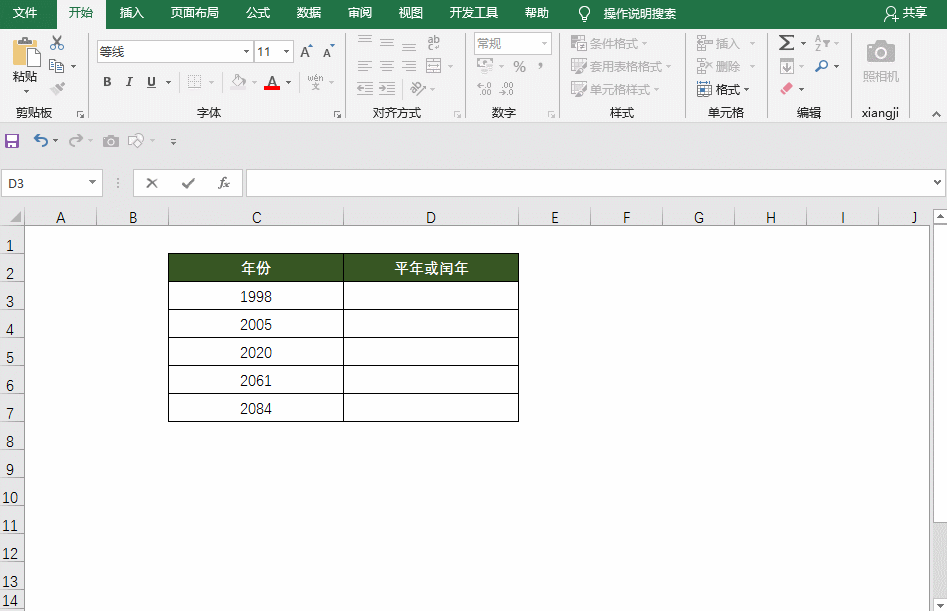Align text right
947x611 pixels.
(x=409, y=66)
